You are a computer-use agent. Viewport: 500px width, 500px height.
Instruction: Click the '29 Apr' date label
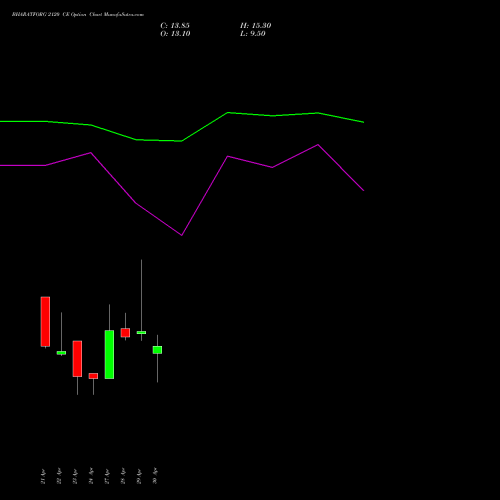coord(139,476)
